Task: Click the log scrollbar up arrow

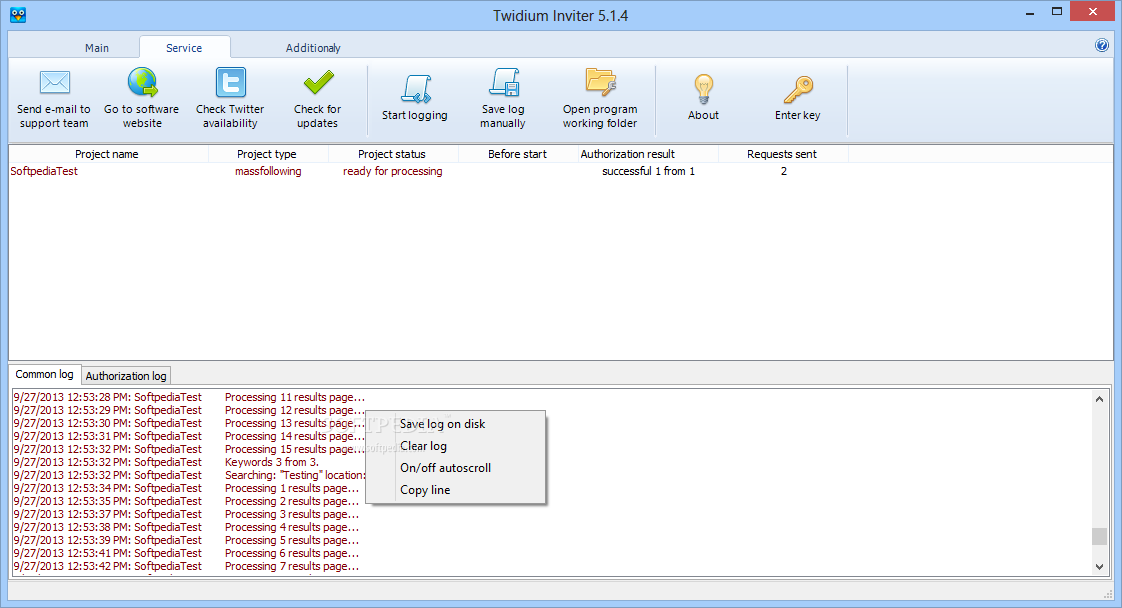Action: pos(1099,399)
